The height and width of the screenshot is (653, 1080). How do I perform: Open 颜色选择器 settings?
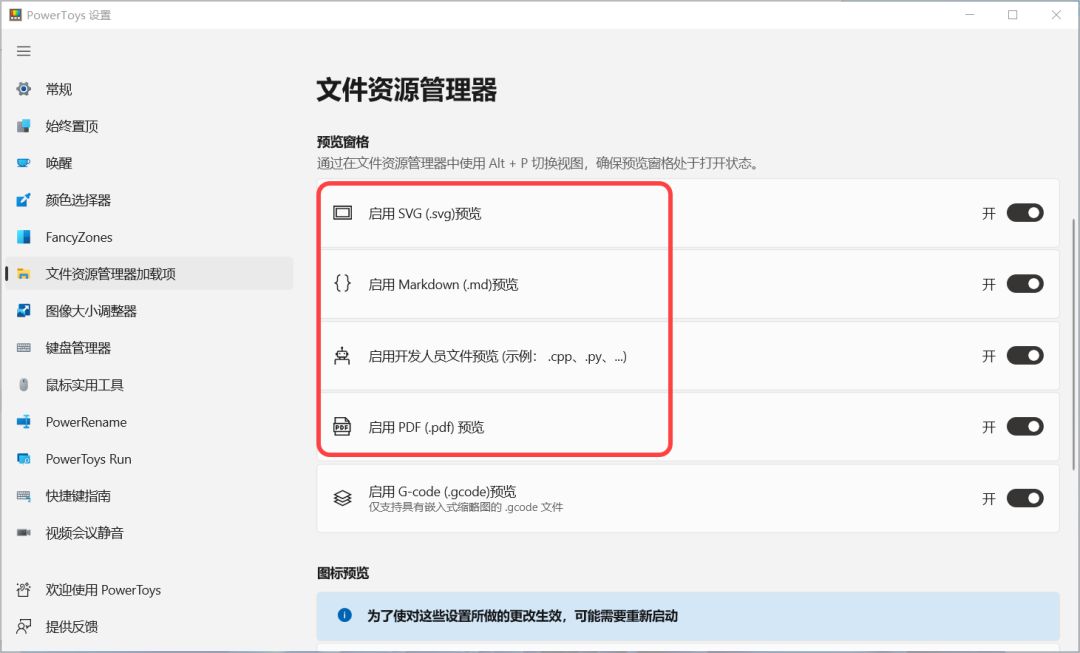coord(149,200)
